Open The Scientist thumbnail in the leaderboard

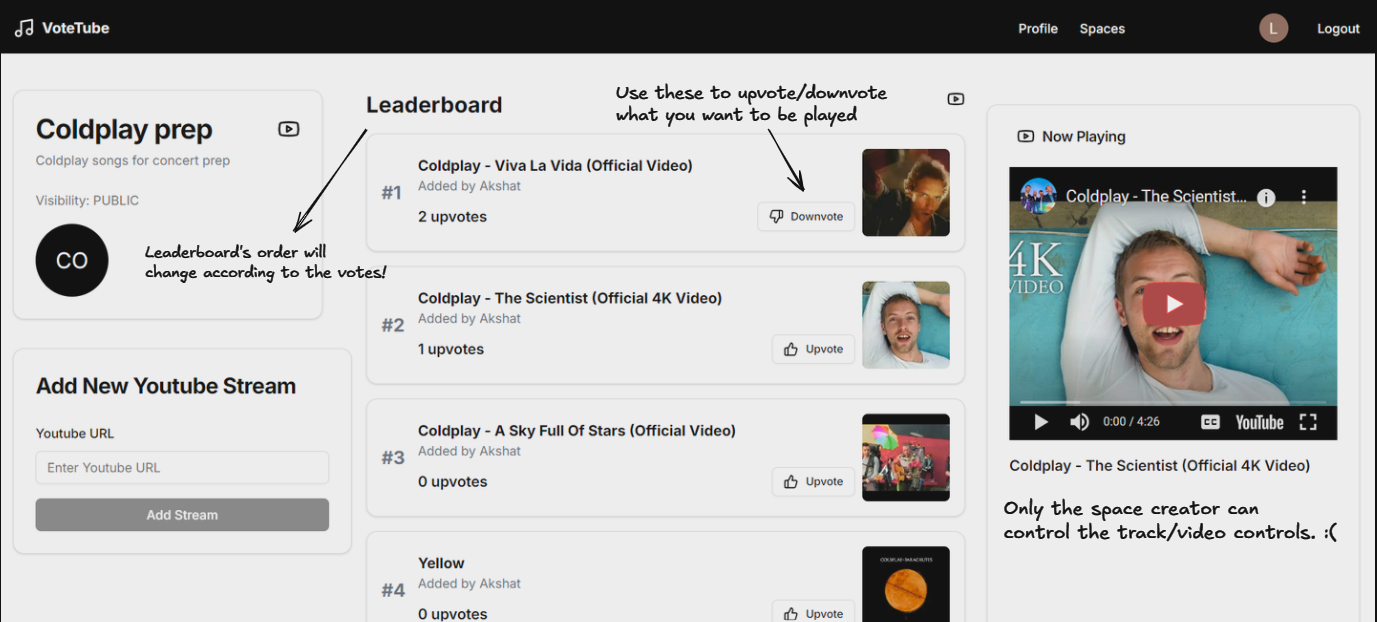point(906,325)
